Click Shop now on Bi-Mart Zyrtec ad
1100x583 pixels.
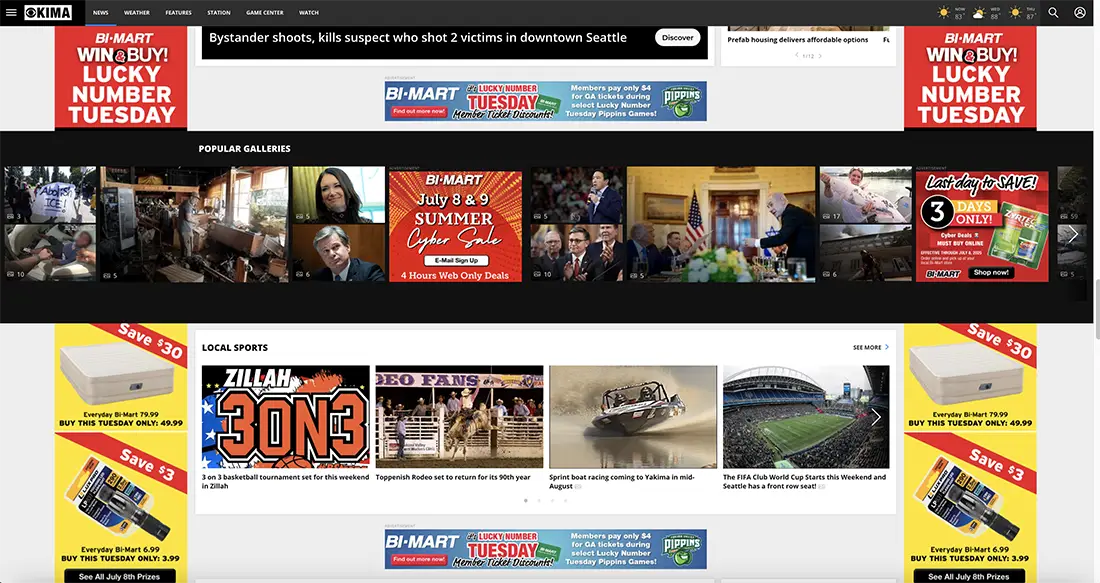[991, 272]
